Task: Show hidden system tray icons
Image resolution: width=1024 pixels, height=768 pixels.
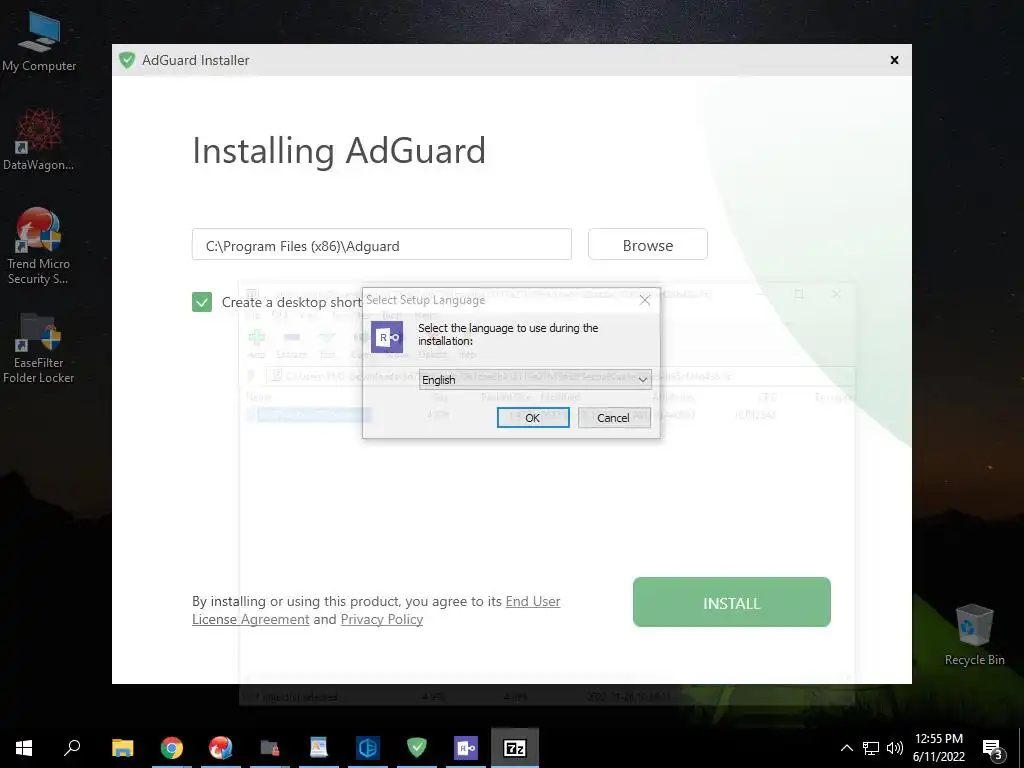Action: tap(846, 748)
